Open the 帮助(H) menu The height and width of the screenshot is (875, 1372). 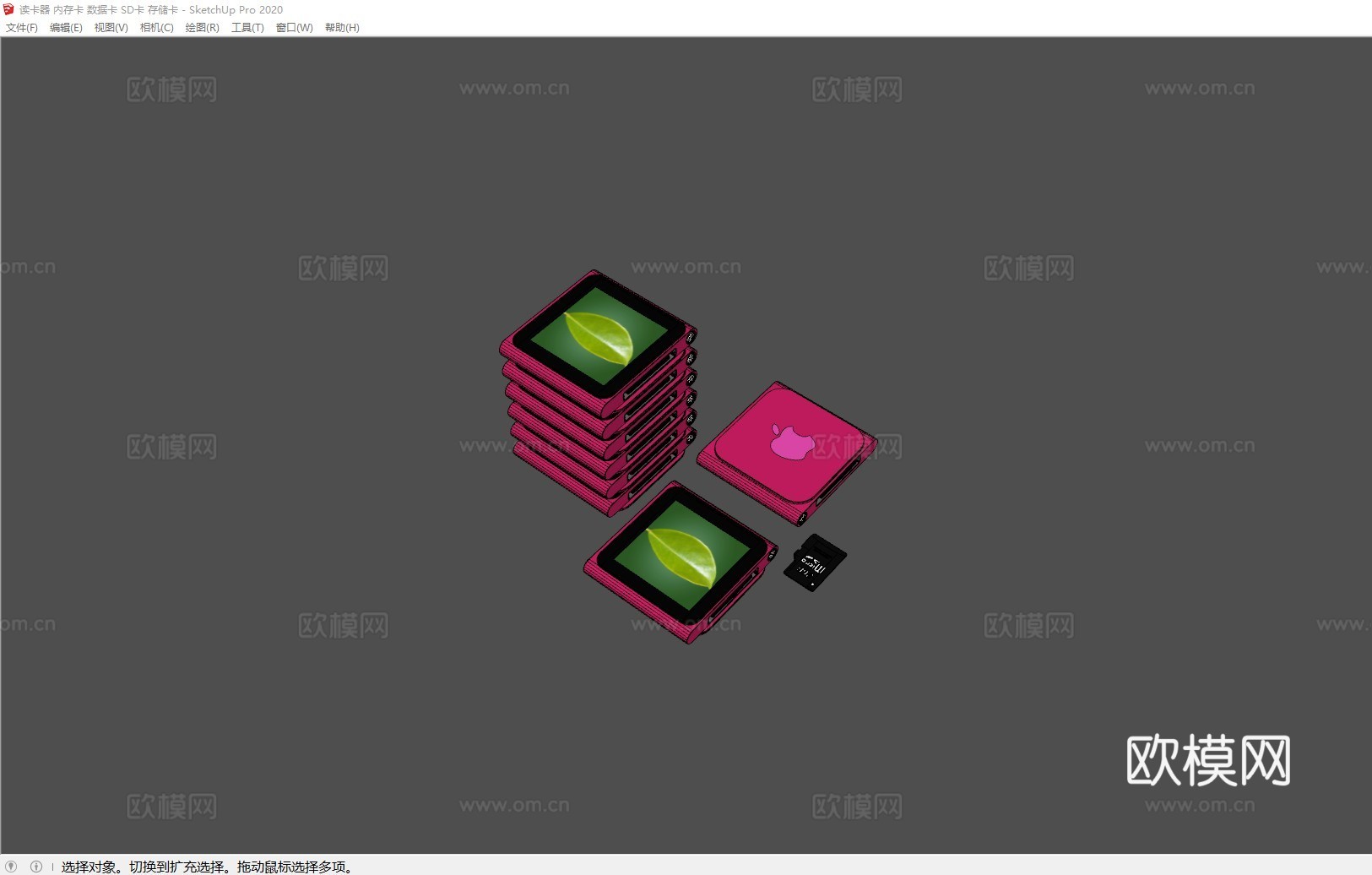point(342,28)
